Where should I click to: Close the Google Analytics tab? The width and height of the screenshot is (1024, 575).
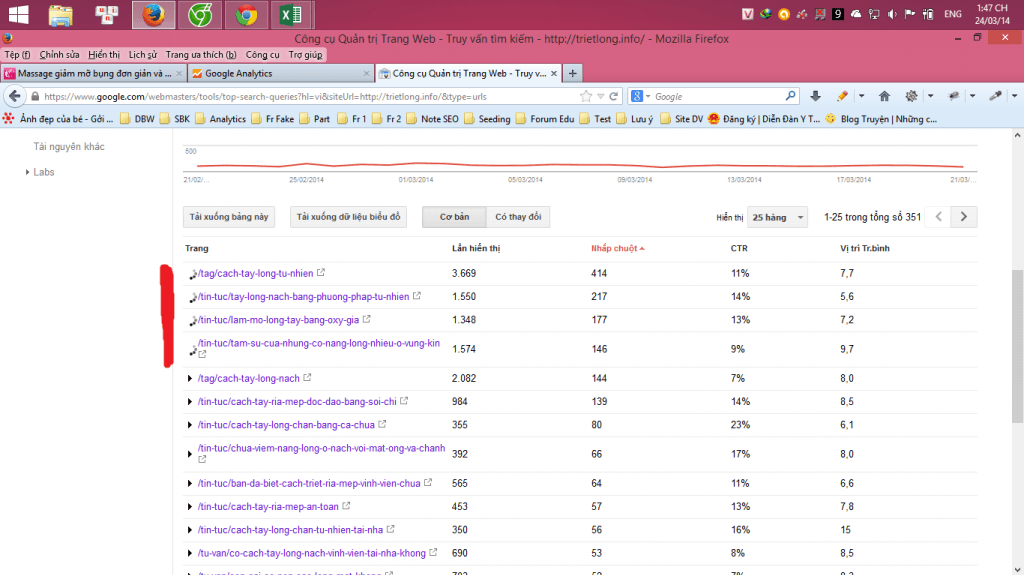pos(366,74)
